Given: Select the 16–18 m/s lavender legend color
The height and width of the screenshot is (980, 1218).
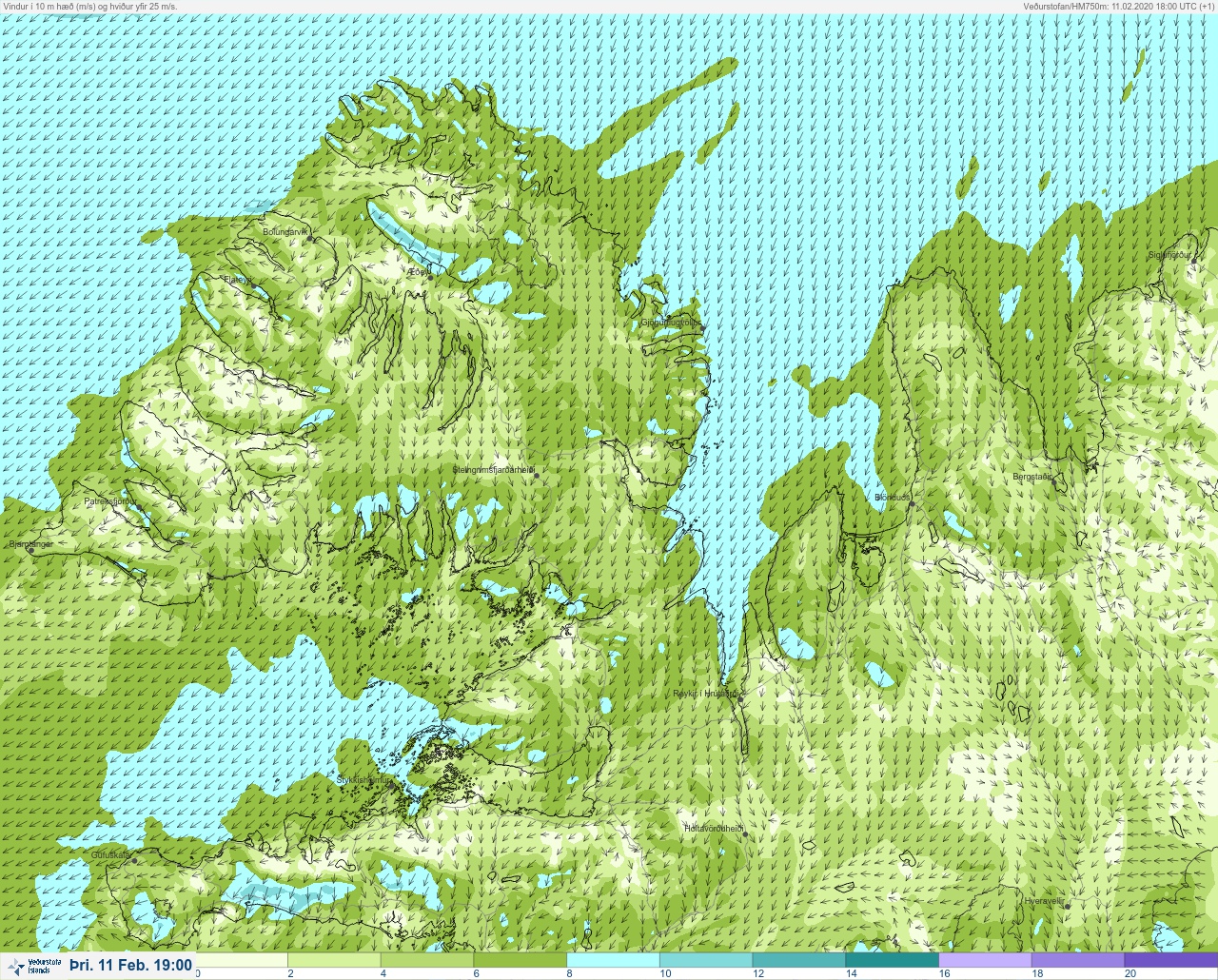Looking at the screenshot, I should [987, 960].
